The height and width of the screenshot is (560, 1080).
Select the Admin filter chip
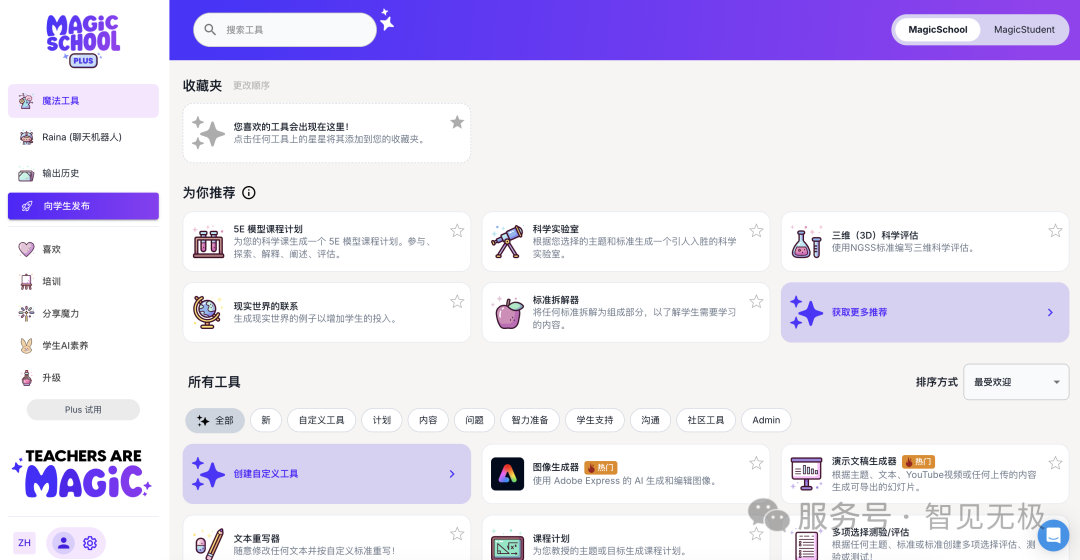766,420
